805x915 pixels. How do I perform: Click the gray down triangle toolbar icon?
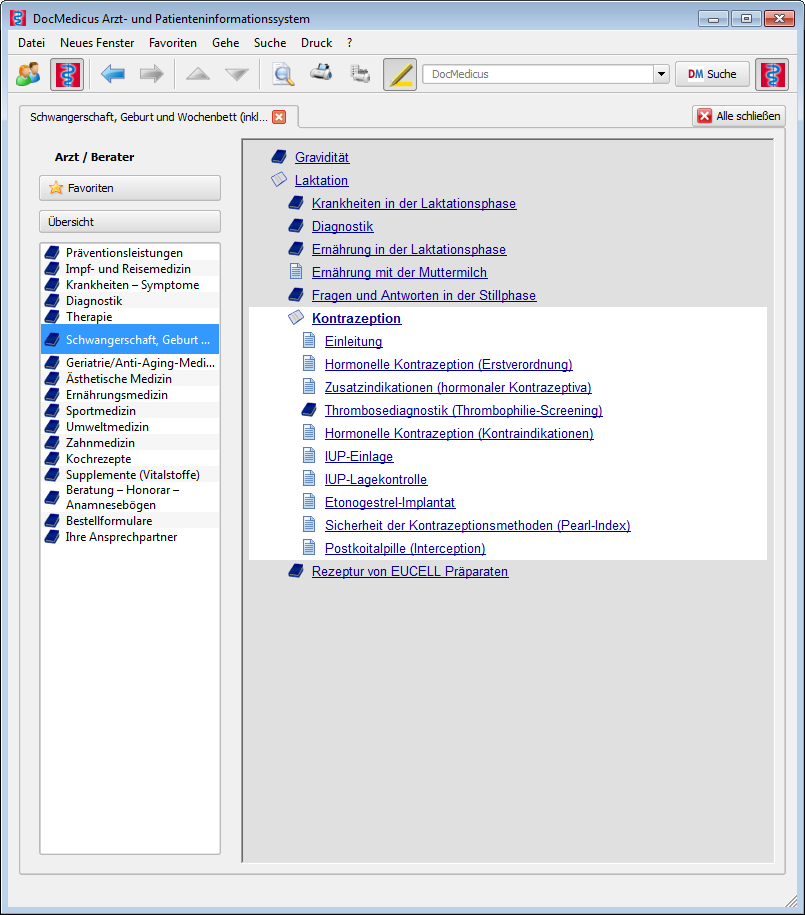(237, 74)
